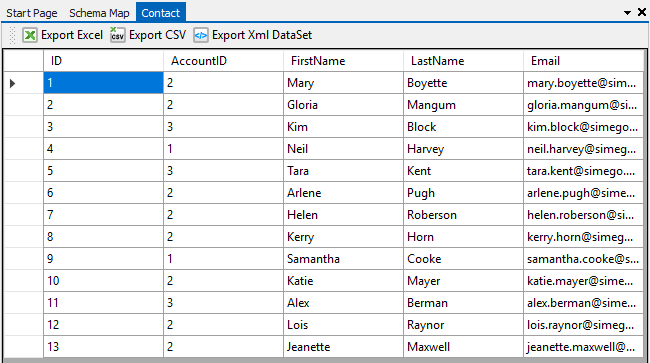Click the Export Xml DataSet icon
This screenshot has width=650, height=363.
pos(201,35)
